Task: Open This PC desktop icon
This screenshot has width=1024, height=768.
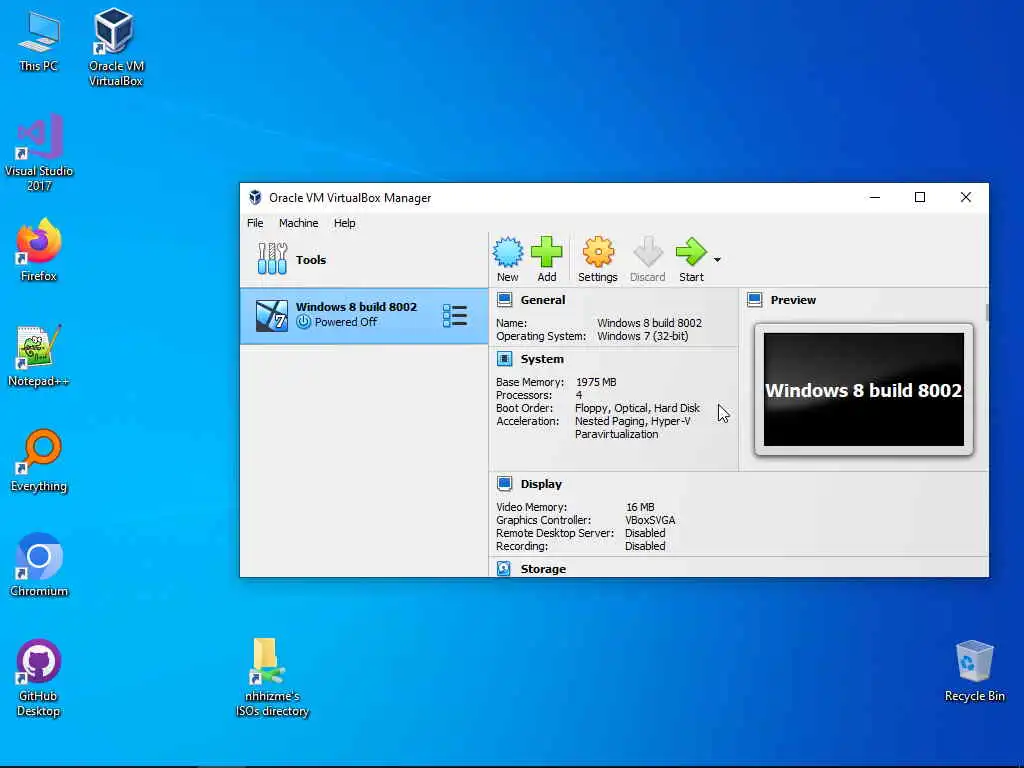Action: (39, 42)
